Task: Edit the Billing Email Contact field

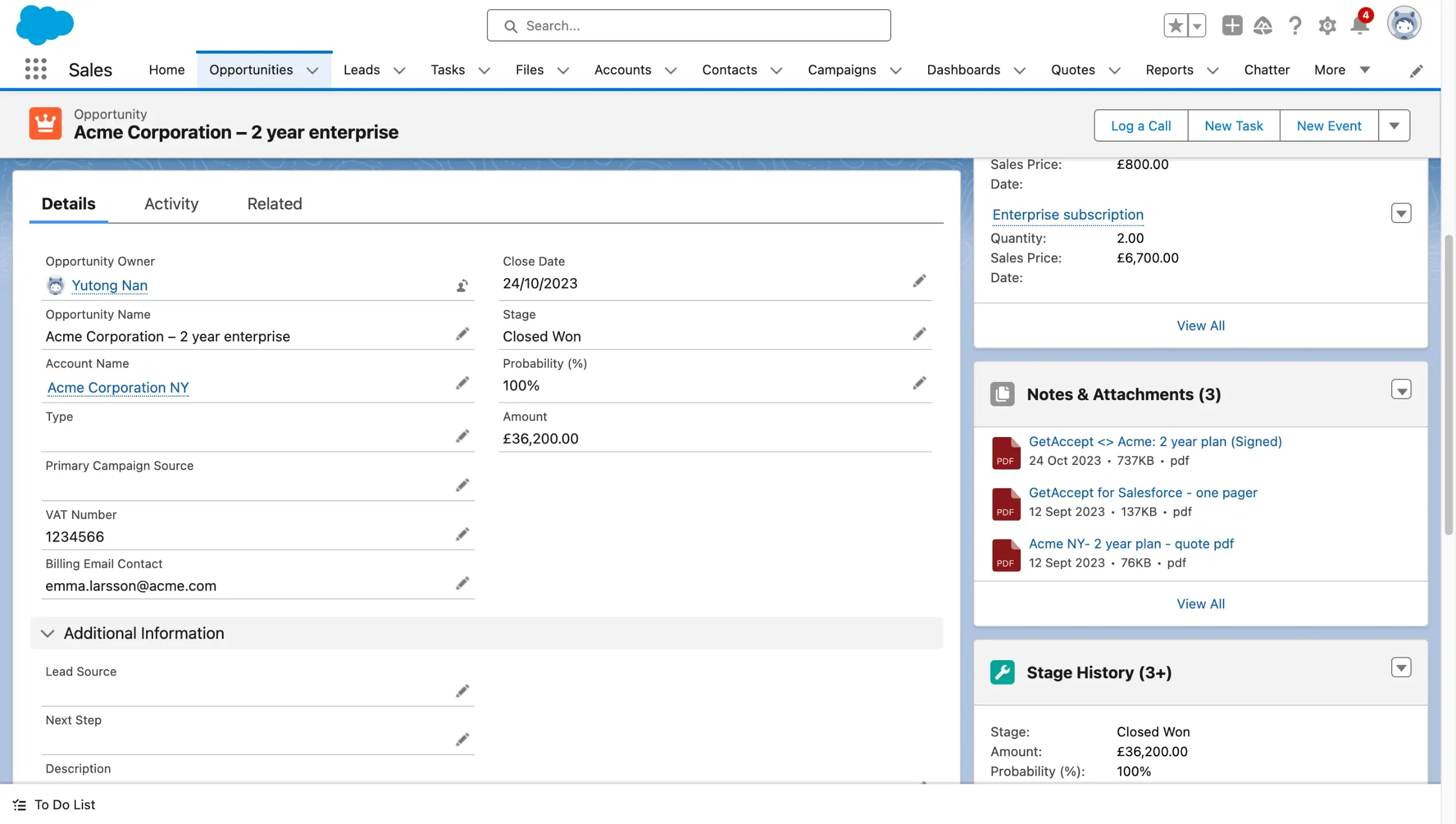Action: [461, 584]
